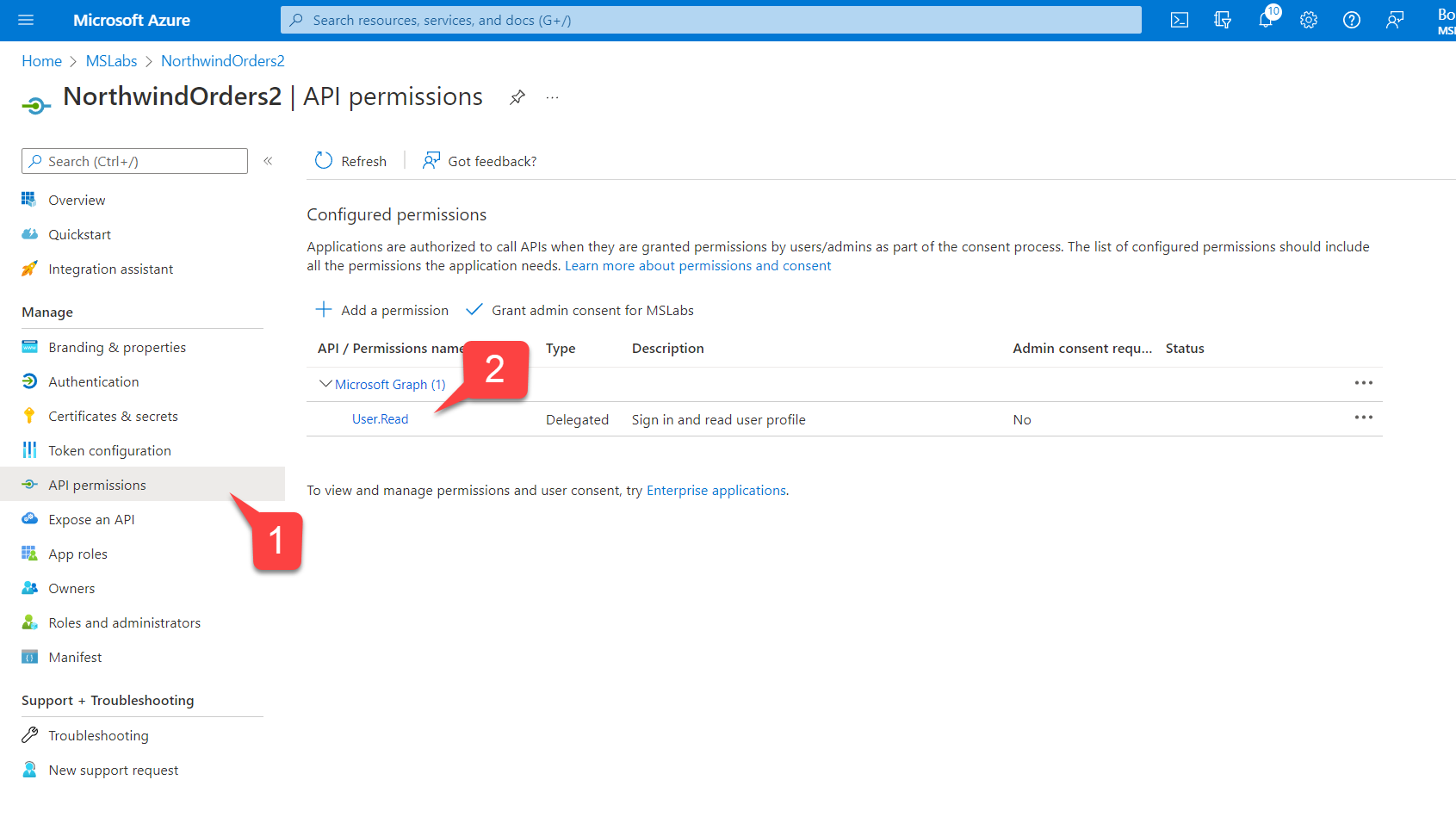Open the Help question mark icon
This screenshot has height=817, width=1456.
(1352, 20)
